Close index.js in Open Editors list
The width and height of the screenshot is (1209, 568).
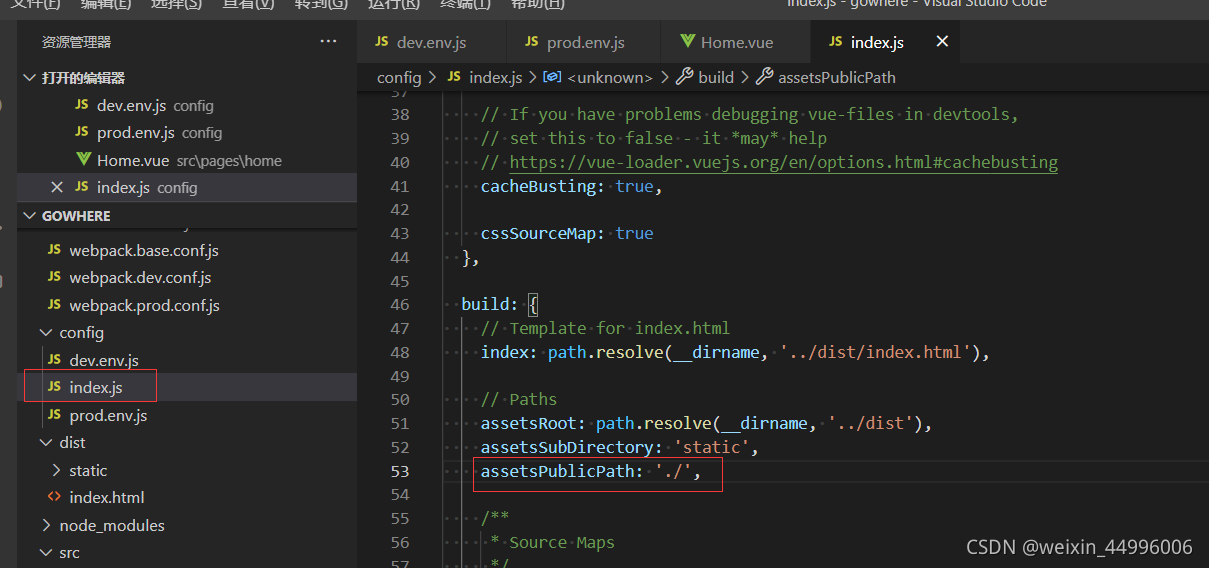pos(57,187)
